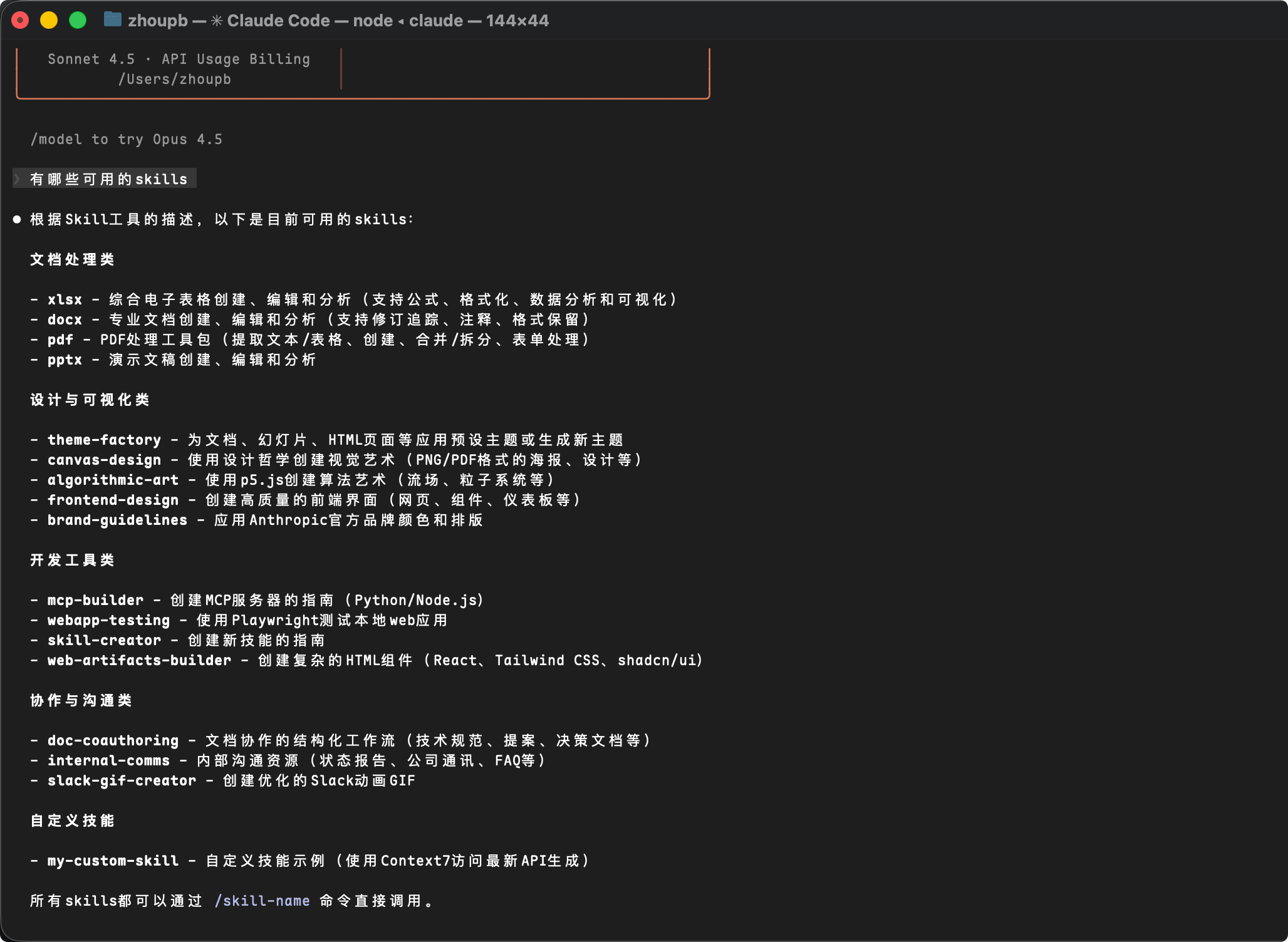Click the green fullscreen button
The width and height of the screenshot is (1288, 942).
tap(78, 20)
